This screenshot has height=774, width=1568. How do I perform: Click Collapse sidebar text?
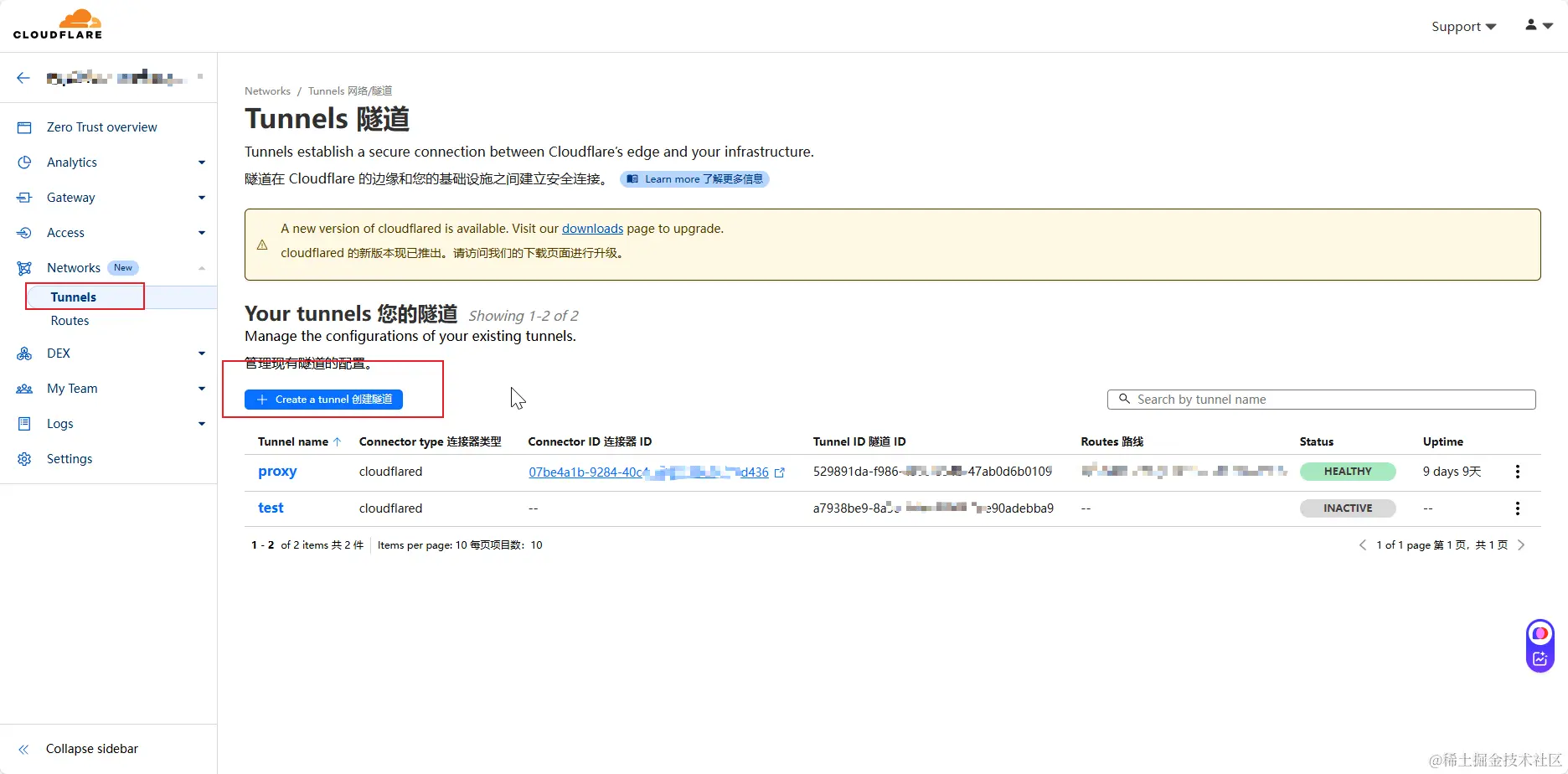(92, 749)
